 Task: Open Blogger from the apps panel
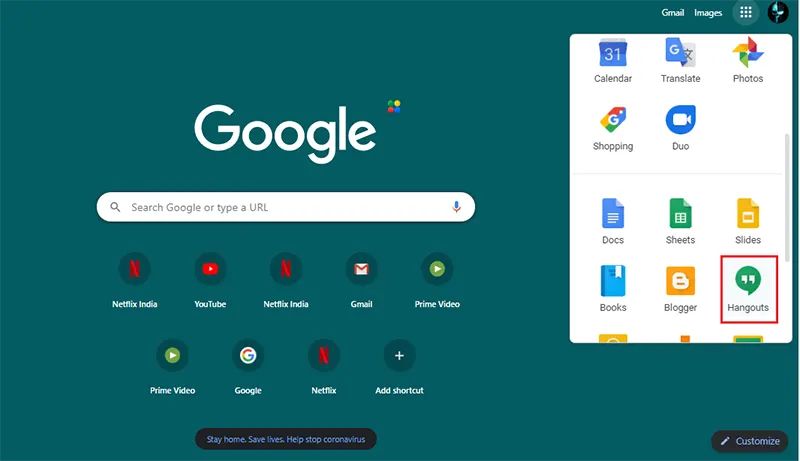pos(680,289)
